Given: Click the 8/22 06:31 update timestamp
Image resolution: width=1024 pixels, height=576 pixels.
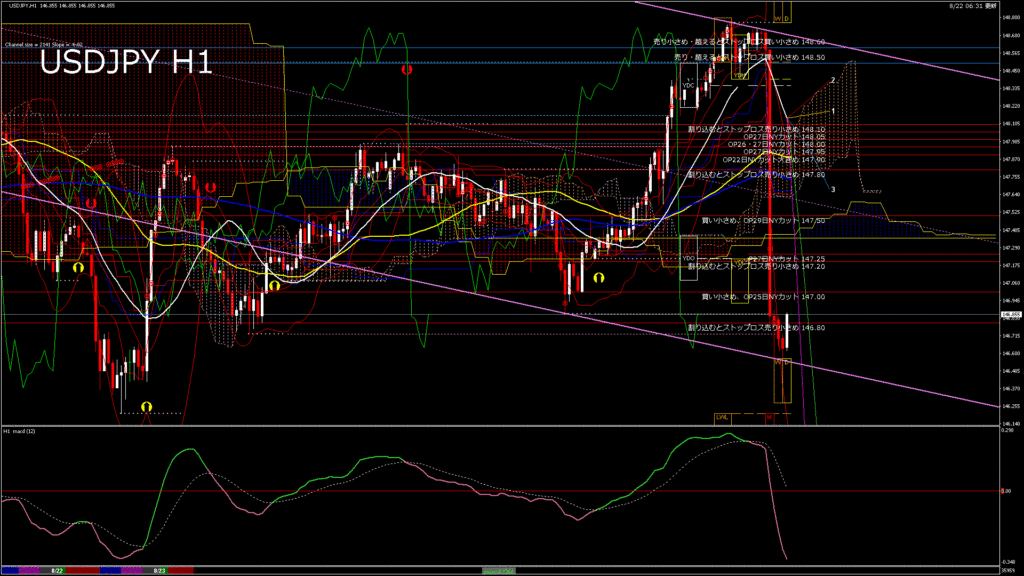Looking at the screenshot, I should [974, 6].
